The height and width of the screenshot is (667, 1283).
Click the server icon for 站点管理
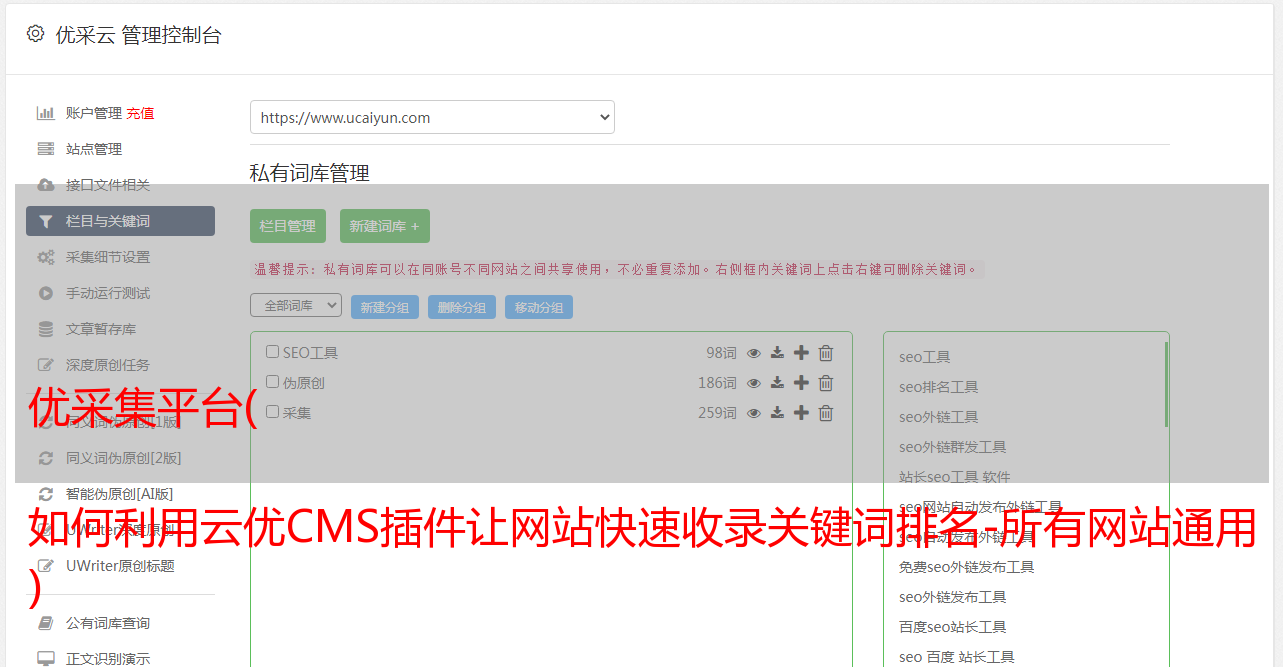click(x=46, y=149)
